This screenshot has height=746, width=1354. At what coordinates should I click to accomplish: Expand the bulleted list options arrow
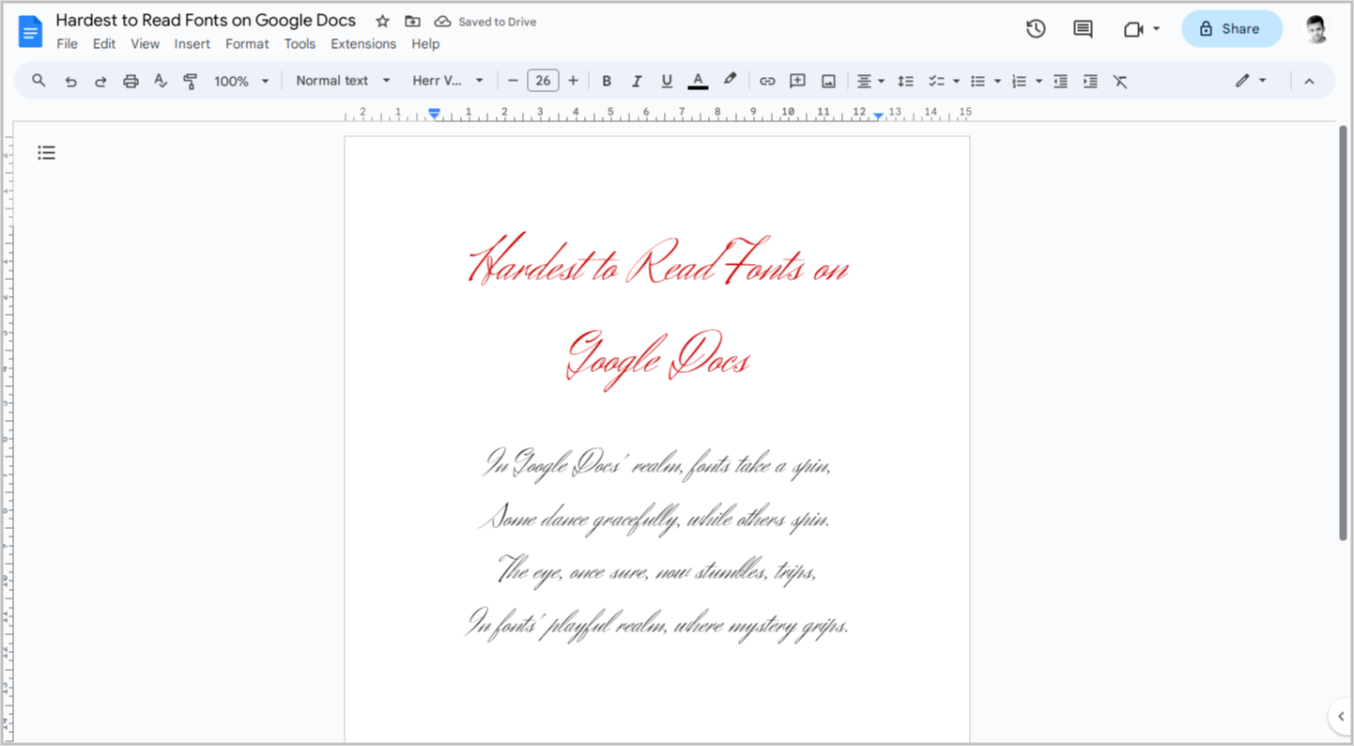pyautogui.click(x=997, y=81)
